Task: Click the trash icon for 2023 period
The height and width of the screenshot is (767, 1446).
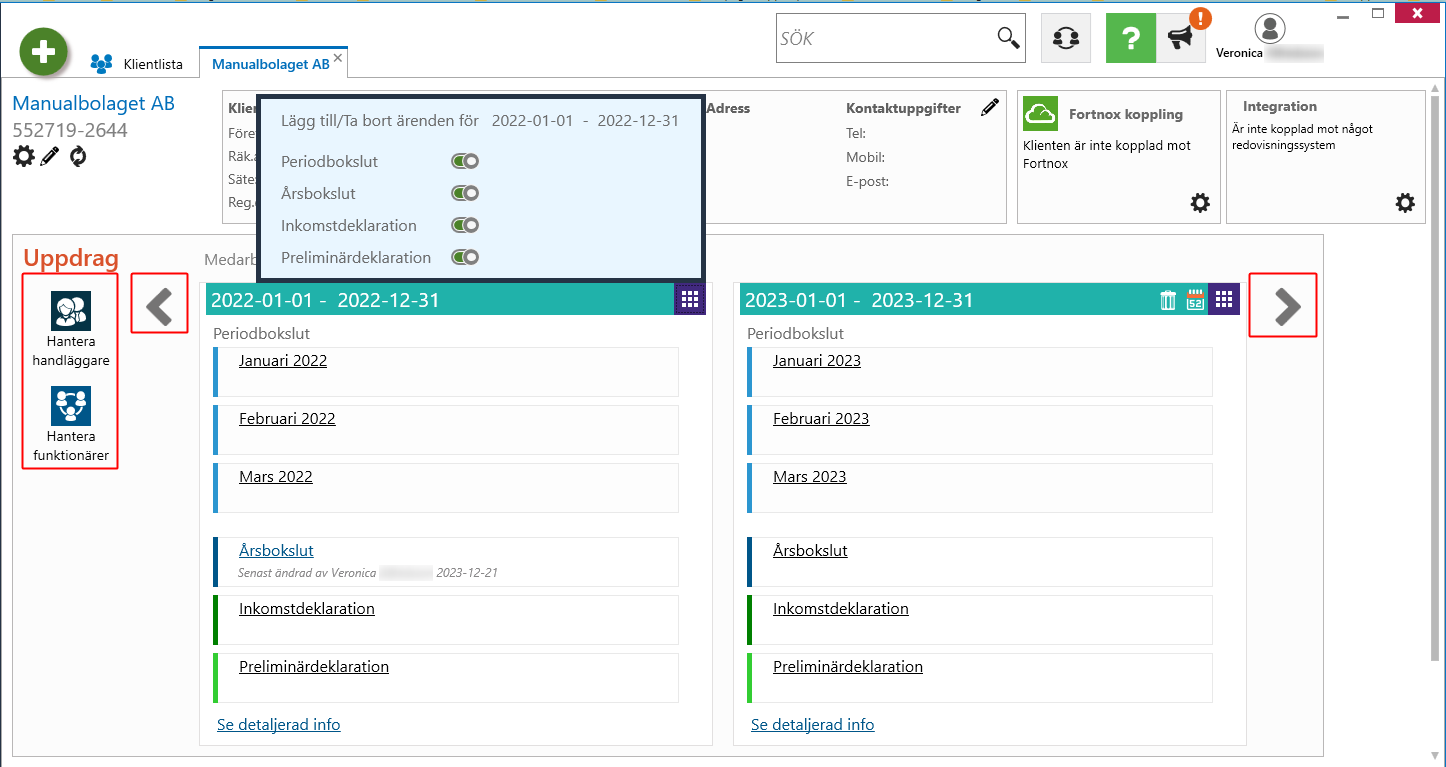Action: tap(1168, 300)
